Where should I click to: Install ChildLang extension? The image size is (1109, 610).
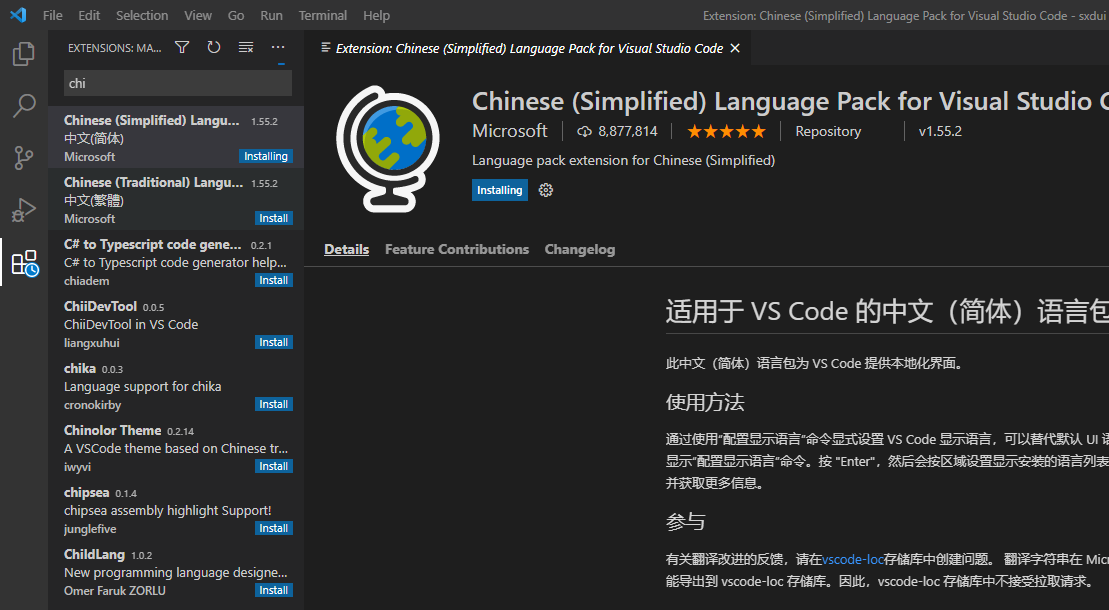coord(274,590)
